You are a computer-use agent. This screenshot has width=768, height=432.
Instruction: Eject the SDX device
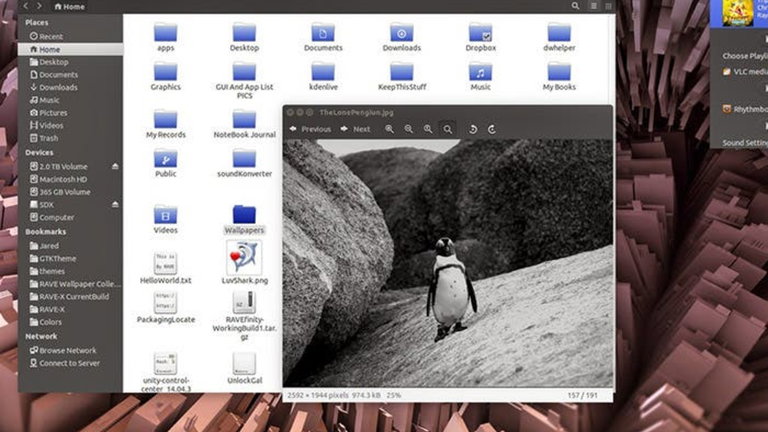(115, 204)
